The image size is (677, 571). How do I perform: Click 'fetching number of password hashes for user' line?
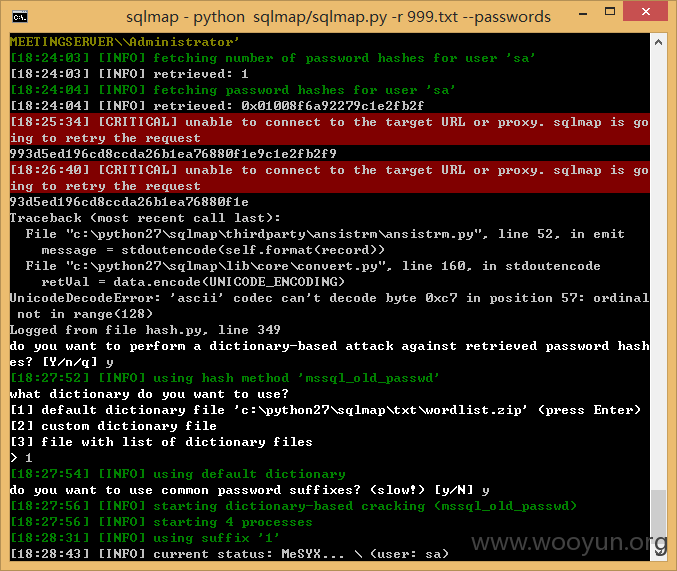273,58
